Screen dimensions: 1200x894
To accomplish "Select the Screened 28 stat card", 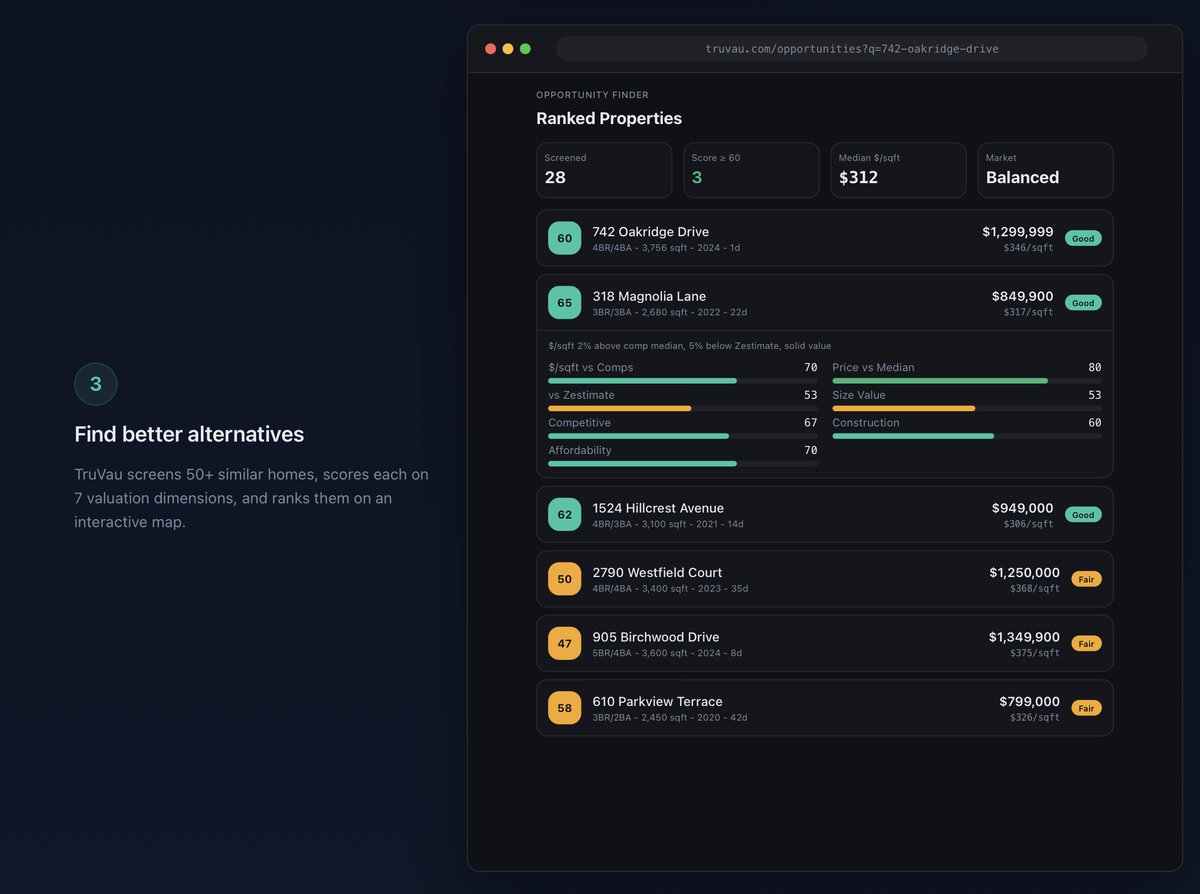I will click(604, 170).
